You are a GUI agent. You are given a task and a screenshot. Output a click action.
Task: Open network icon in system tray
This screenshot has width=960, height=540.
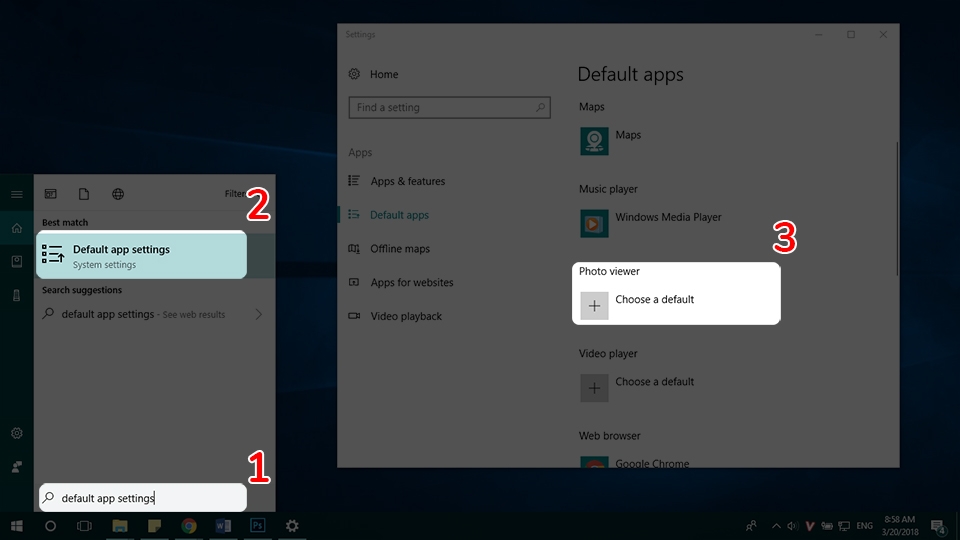(844, 526)
